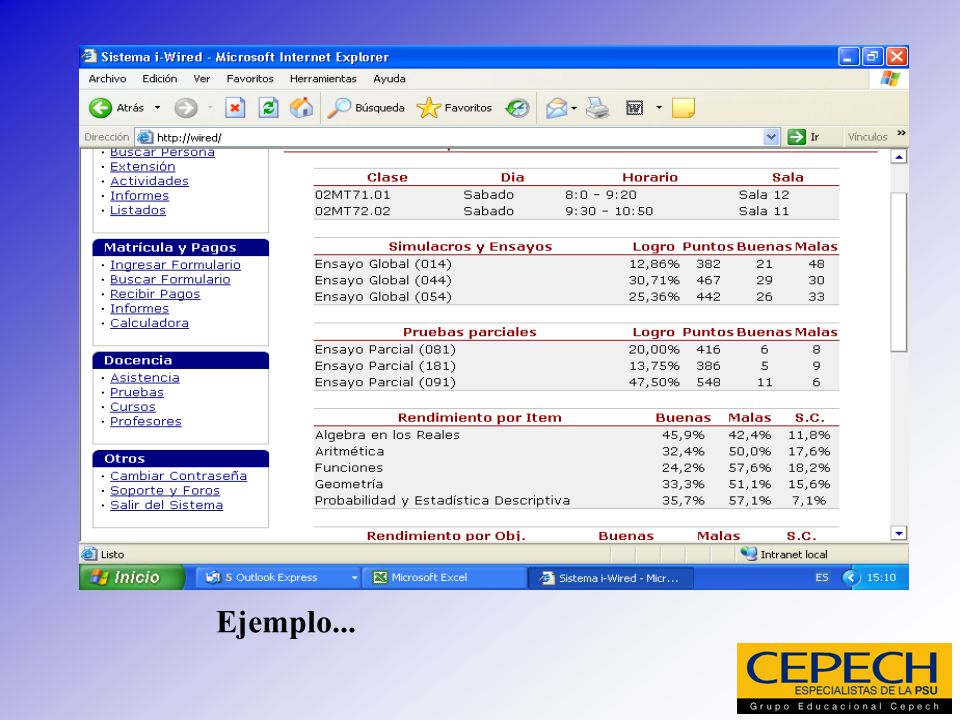Click the Ensayo Parcial (091) row
The image size is (960, 720).
click(576, 382)
